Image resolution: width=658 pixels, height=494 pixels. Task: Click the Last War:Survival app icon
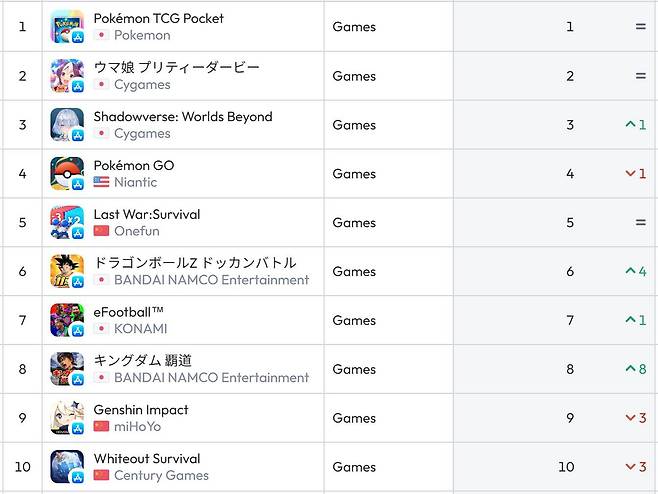tap(67, 223)
